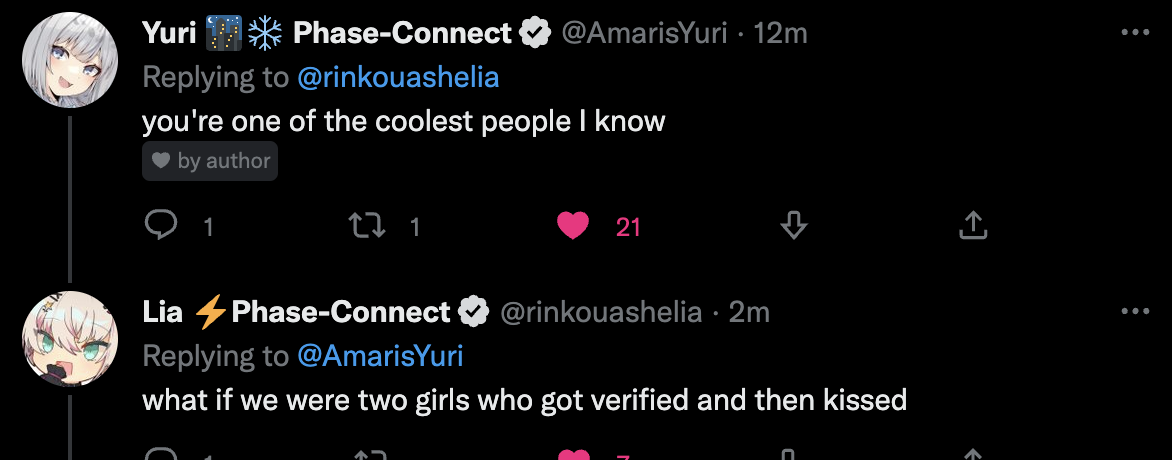Open the 2m timestamp on Lia's tweet
The height and width of the screenshot is (460, 1172).
point(749,312)
